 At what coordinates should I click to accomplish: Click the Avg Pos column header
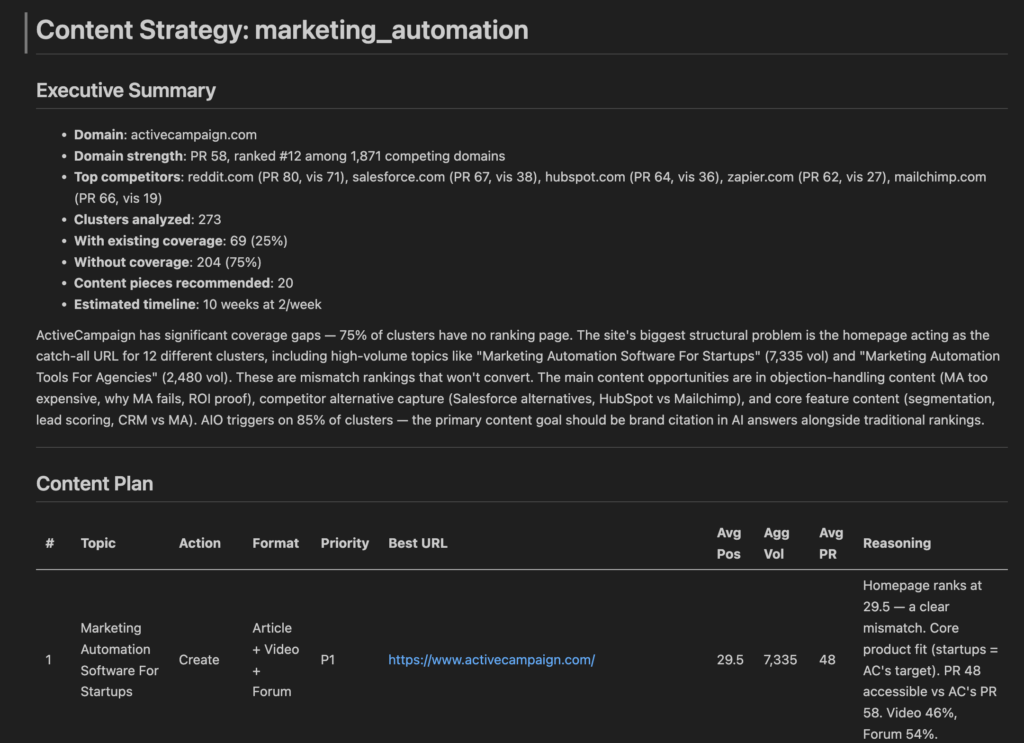click(x=730, y=543)
